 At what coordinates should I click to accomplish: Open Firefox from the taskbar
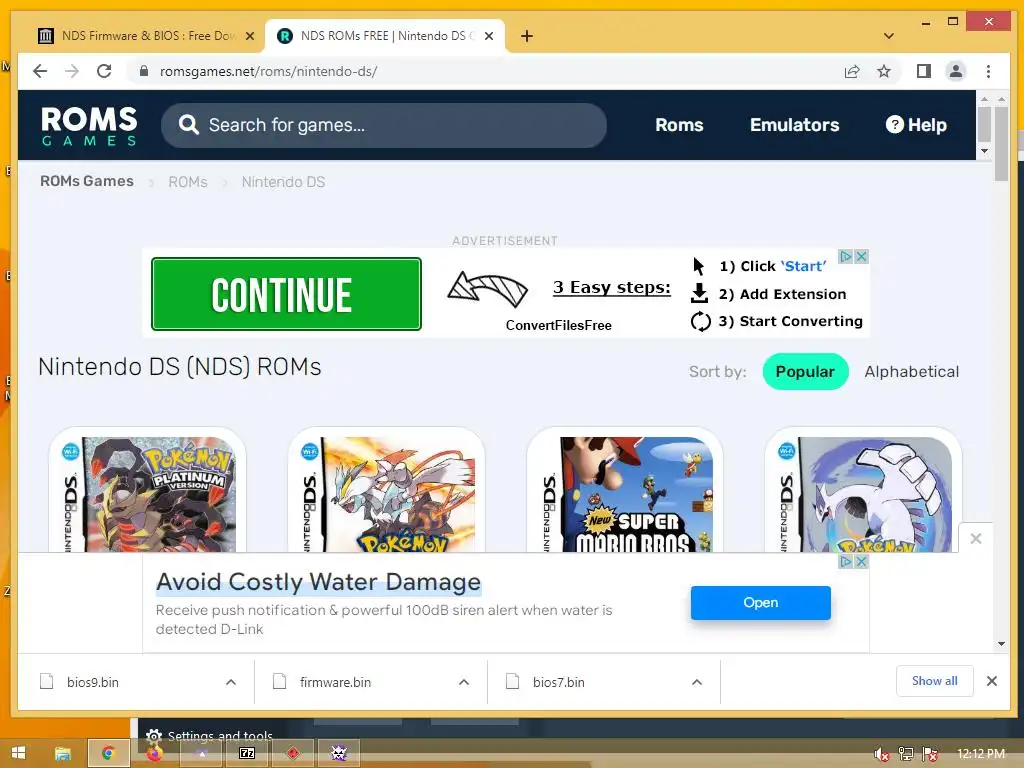coord(154,754)
